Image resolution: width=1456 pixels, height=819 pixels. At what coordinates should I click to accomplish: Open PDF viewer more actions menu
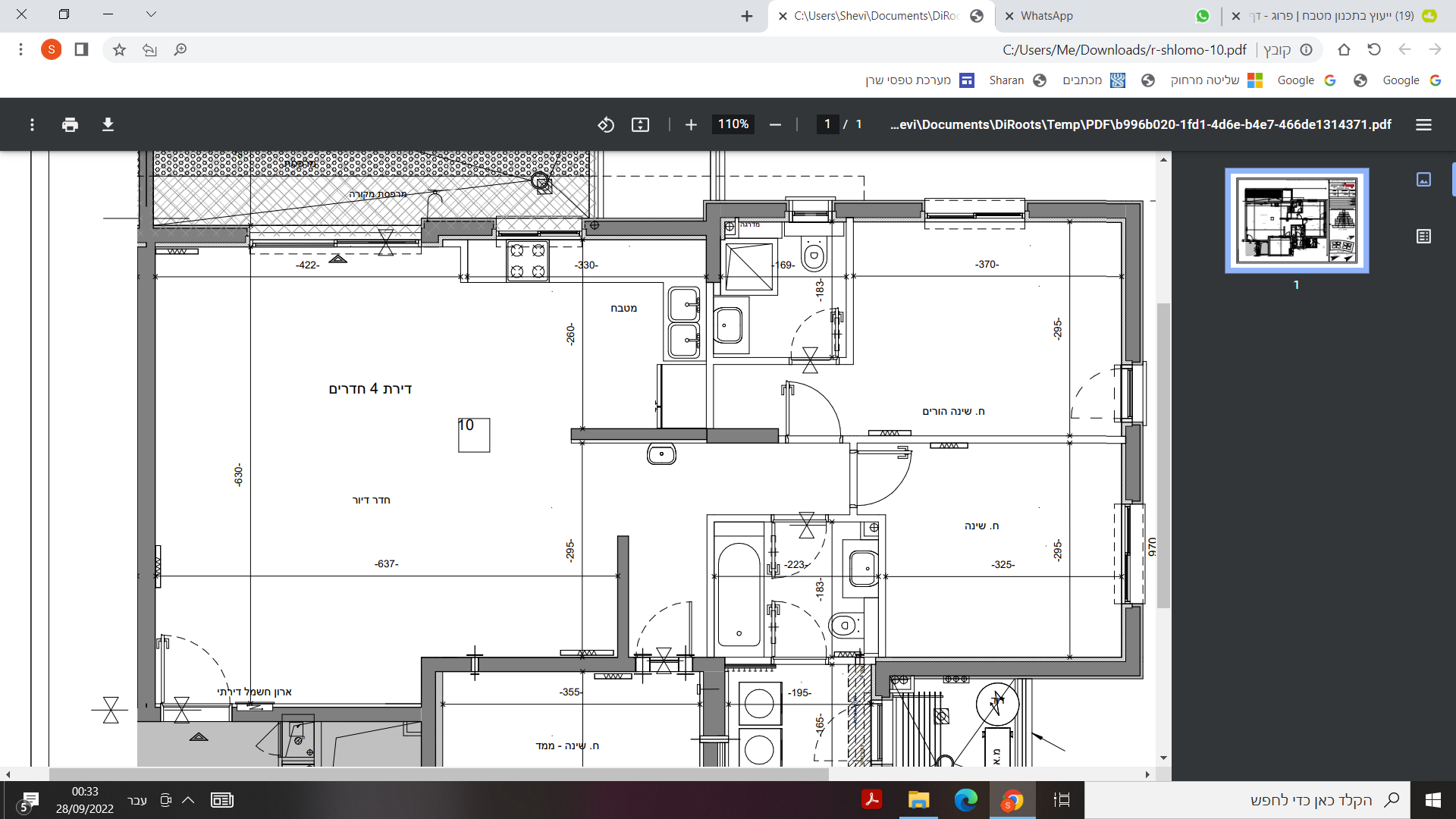pyautogui.click(x=32, y=124)
